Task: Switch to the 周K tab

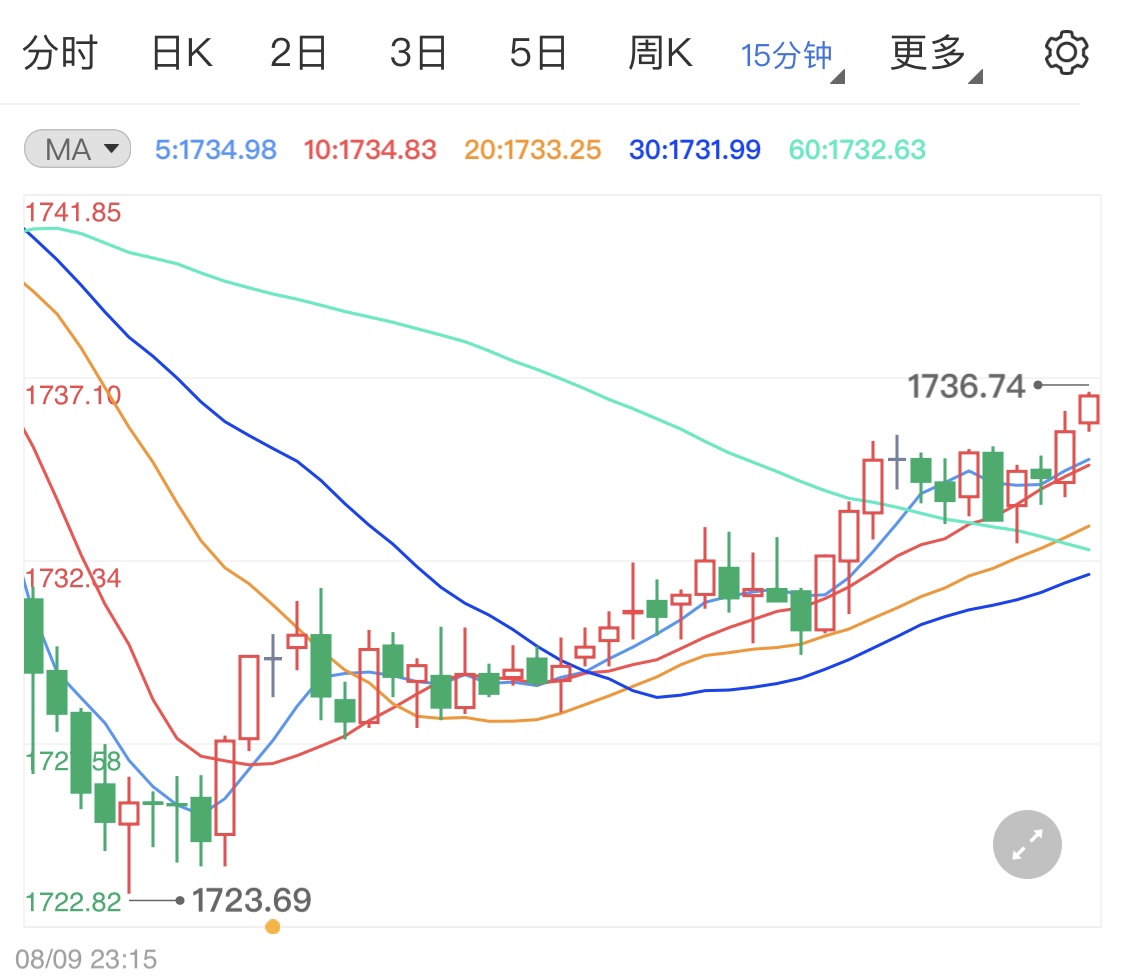Action: [660, 53]
